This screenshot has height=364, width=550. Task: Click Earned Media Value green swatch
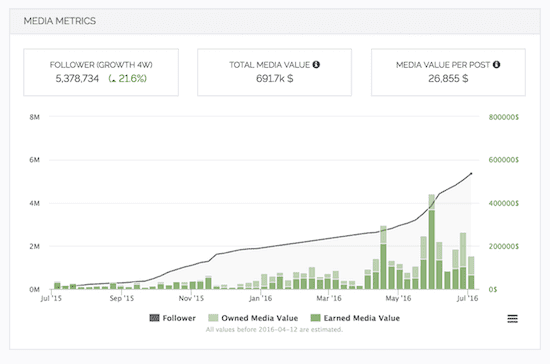[315, 318]
